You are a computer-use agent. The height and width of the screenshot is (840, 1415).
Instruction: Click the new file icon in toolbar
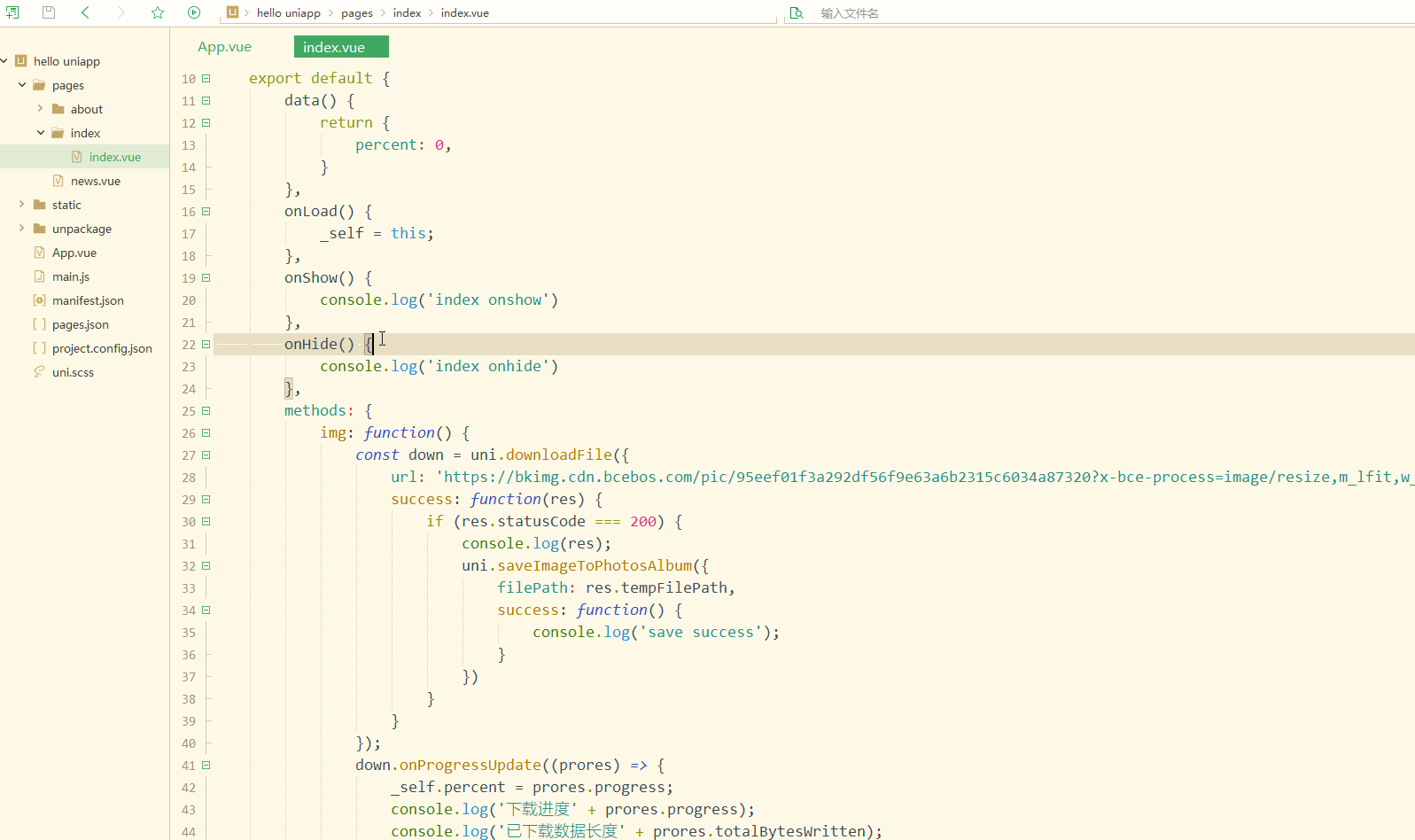(12, 12)
